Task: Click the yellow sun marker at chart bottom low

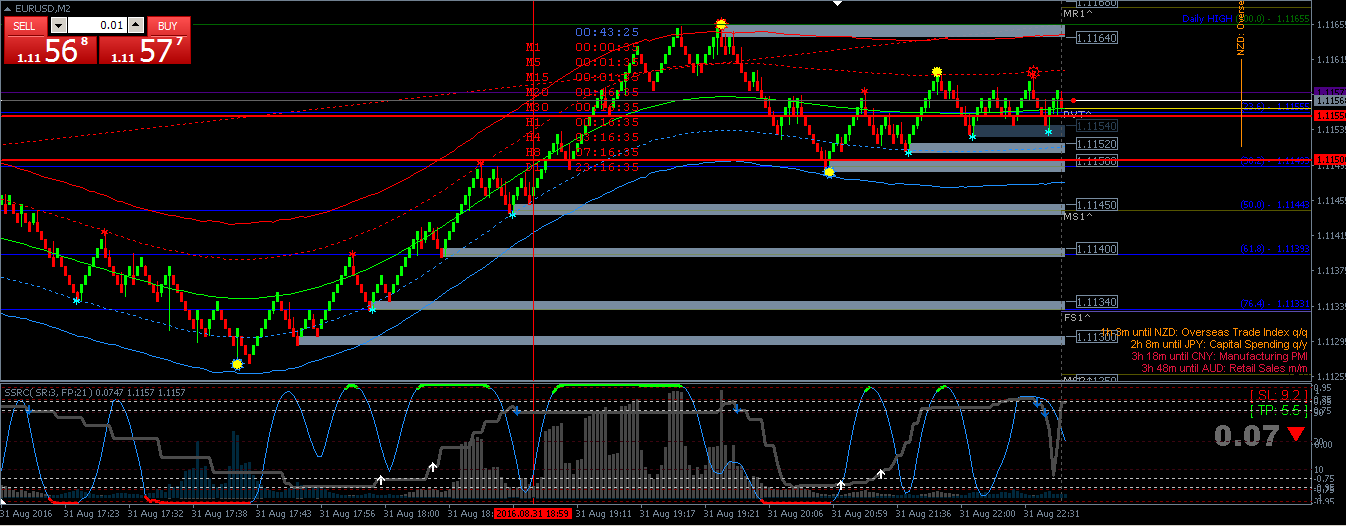Action: (237, 365)
